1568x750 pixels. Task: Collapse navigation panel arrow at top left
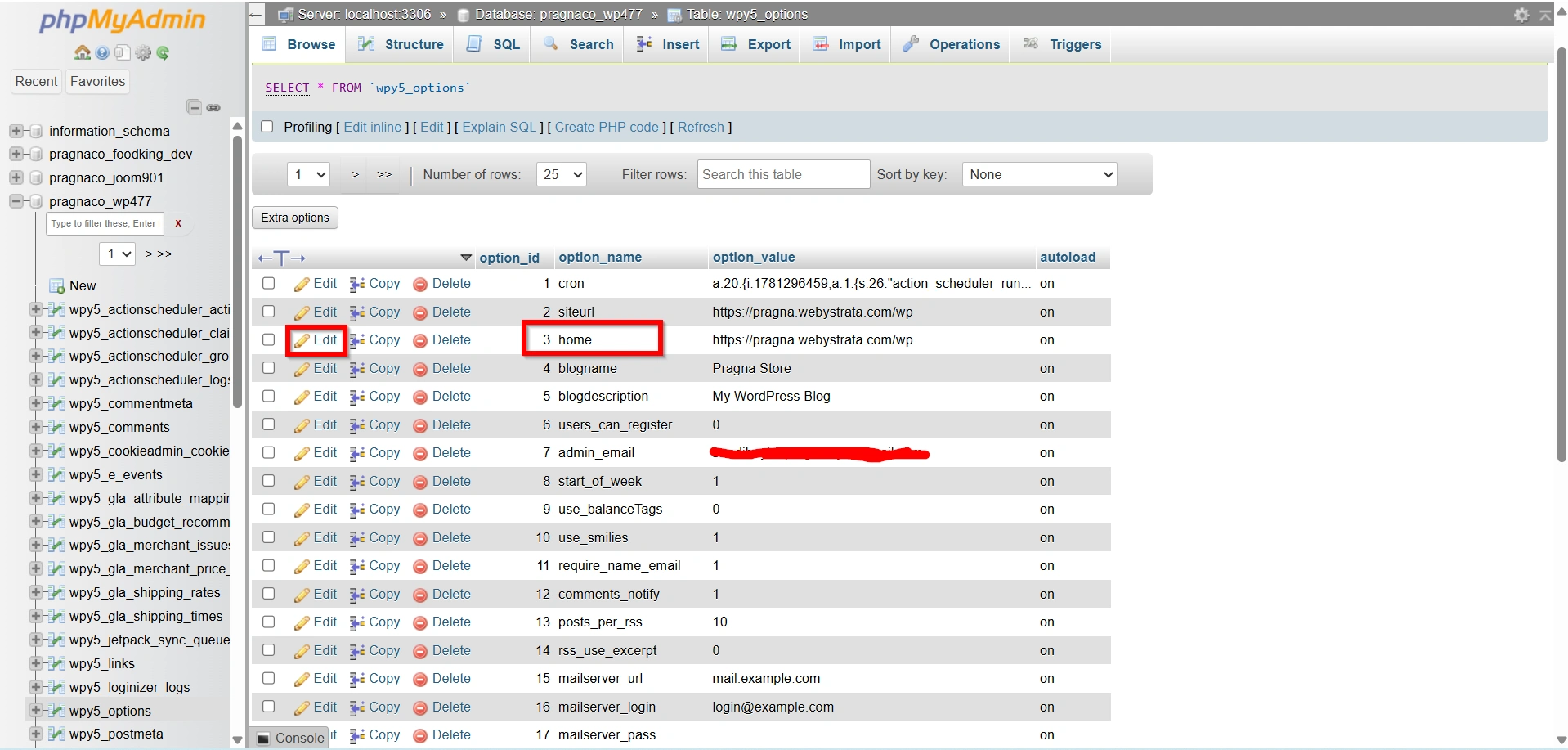click(256, 15)
